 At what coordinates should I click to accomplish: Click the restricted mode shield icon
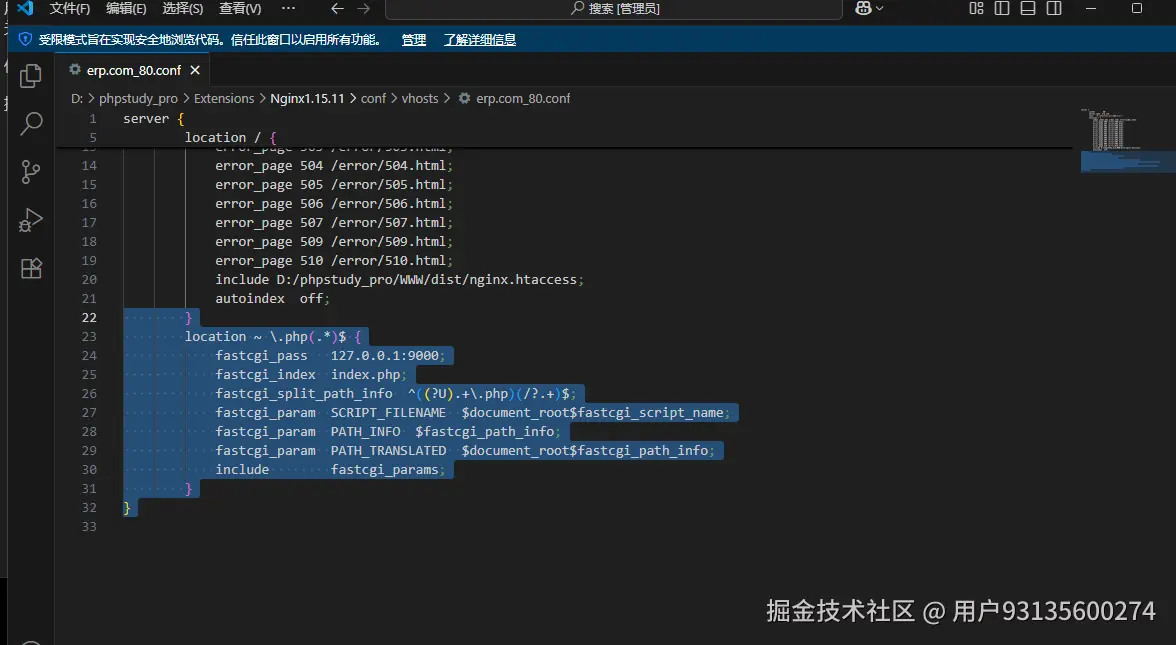tap(25, 39)
